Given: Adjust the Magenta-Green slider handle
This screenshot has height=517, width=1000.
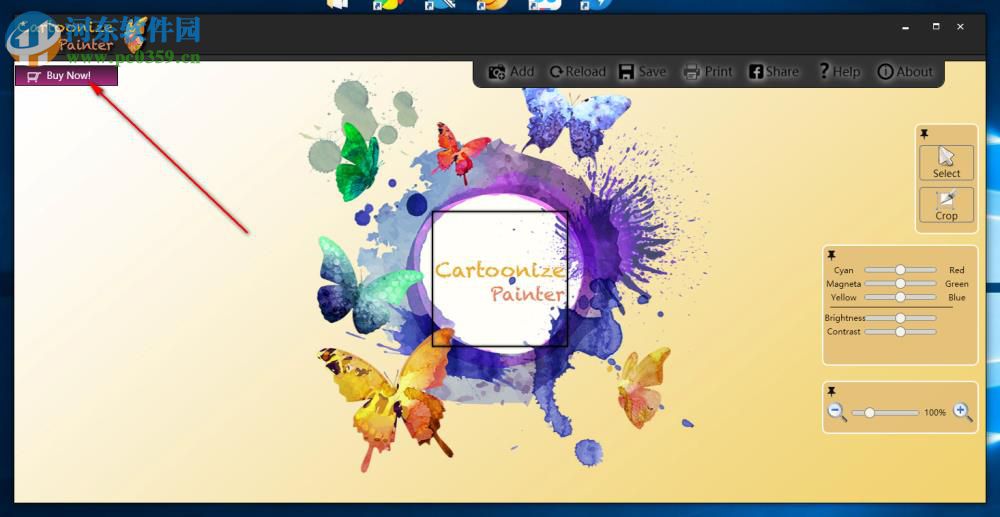Looking at the screenshot, I should [900, 284].
